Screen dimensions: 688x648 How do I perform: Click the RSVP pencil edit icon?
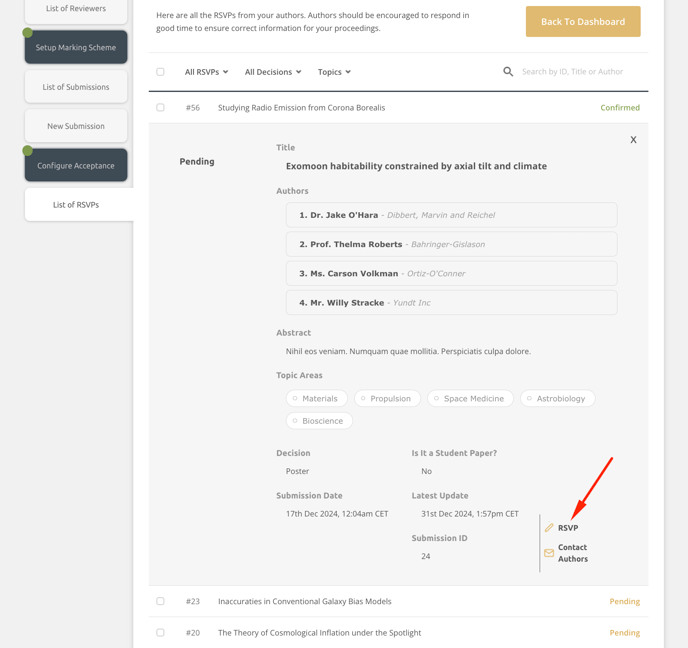tap(549, 527)
